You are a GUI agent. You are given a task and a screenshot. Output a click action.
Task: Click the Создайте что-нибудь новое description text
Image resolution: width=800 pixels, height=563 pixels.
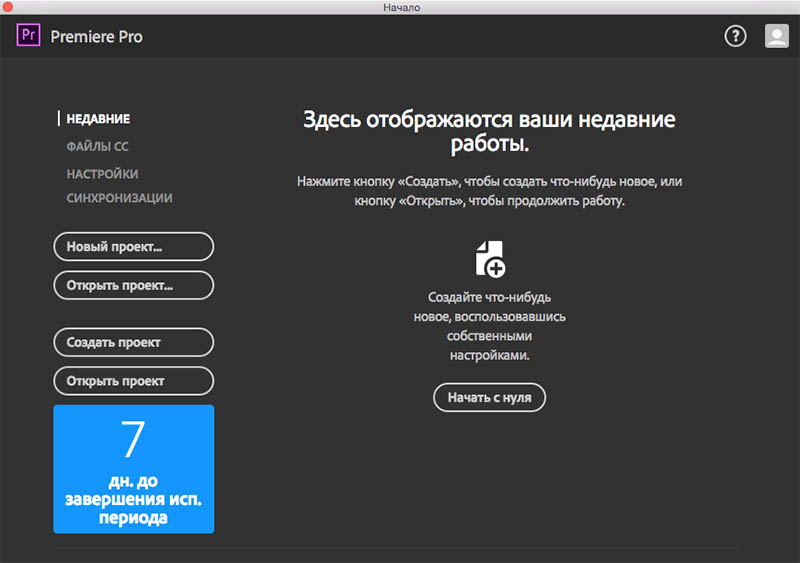pos(489,326)
